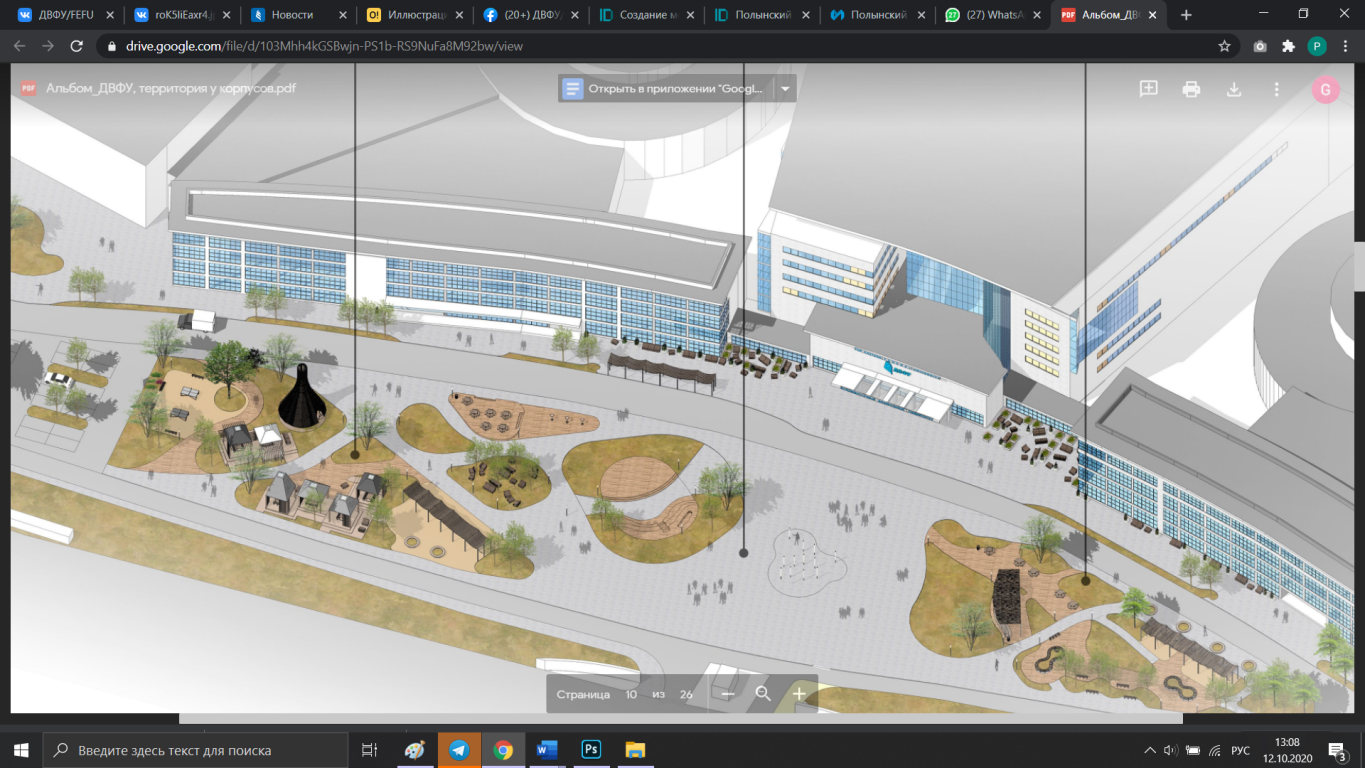The image size is (1365, 768).
Task: Expand the 'Открыть в приложении' dropdown arrow
Action: click(785, 89)
